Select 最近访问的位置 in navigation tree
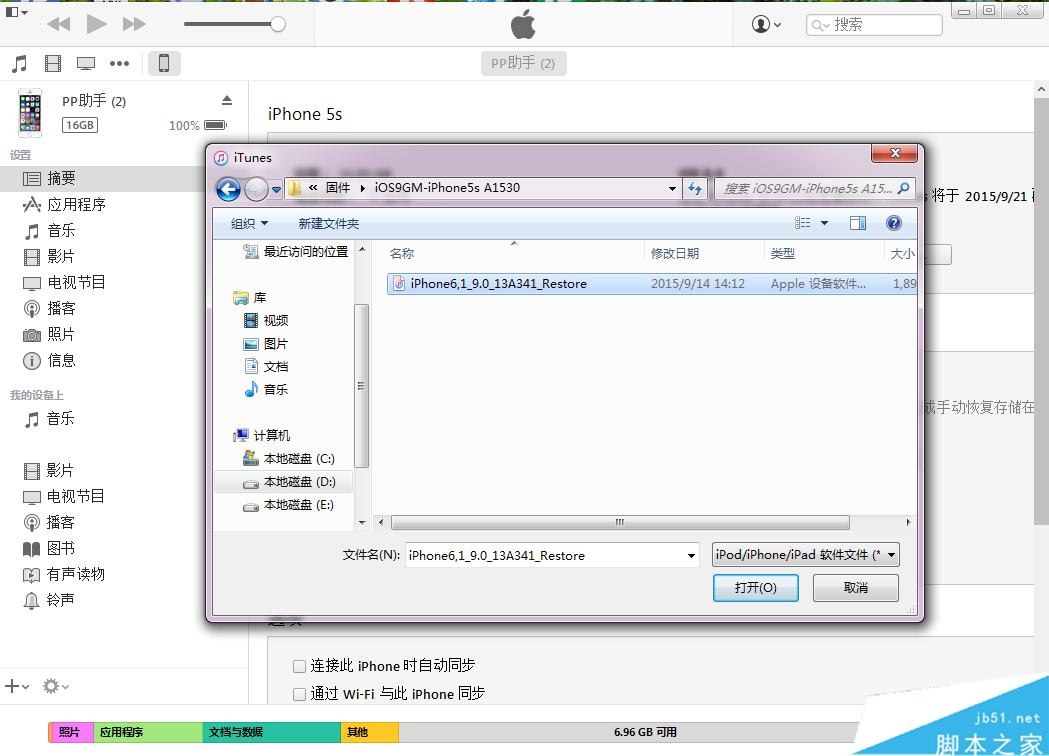This screenshot has width=1049, height=756. tap(296, 252)
